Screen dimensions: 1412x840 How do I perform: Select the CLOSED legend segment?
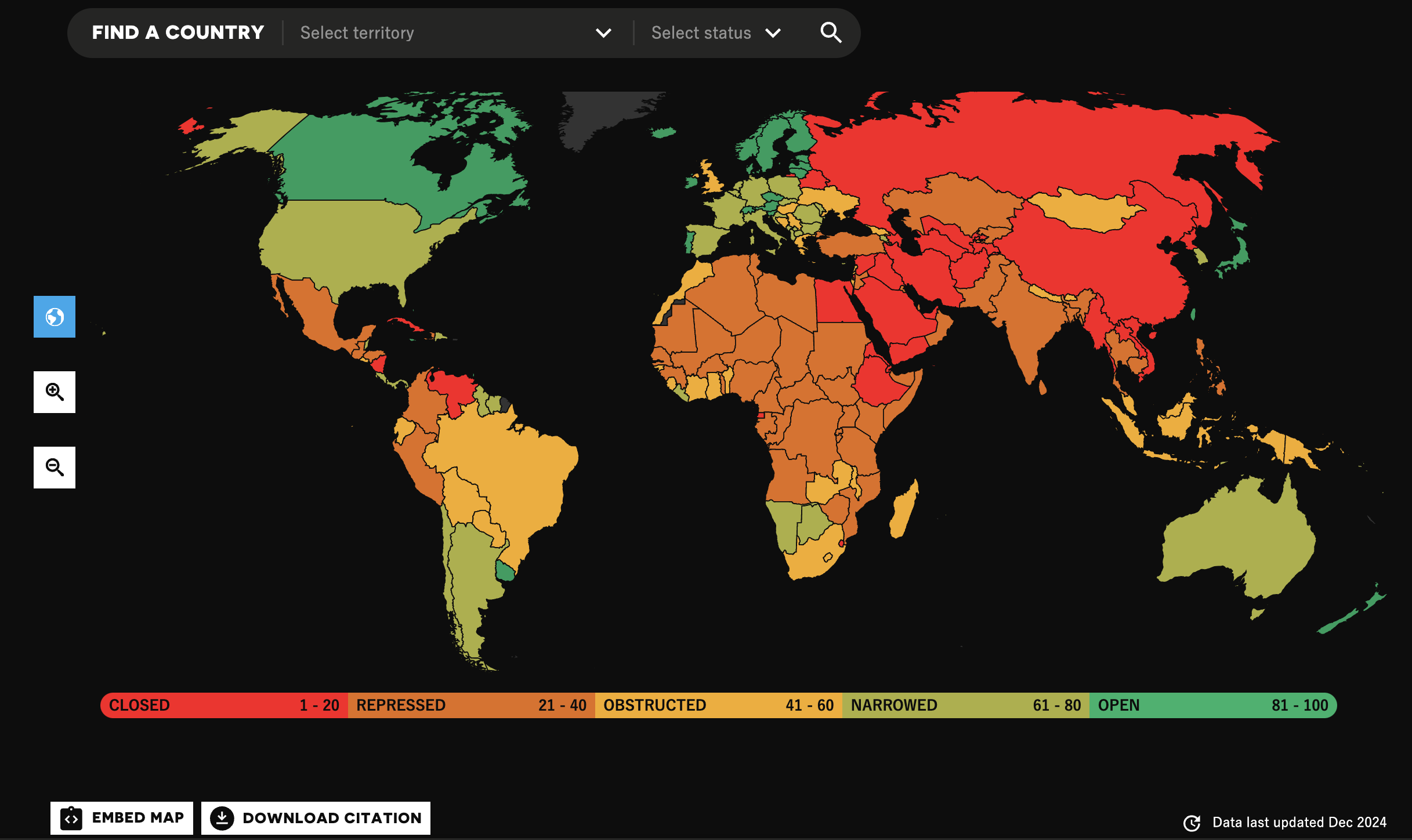pos(224,705)
